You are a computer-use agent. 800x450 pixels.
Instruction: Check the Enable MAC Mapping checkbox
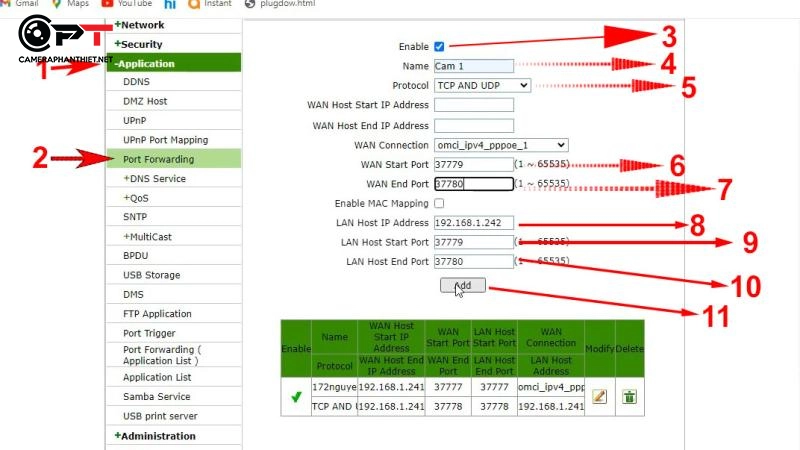coord(440,203)
